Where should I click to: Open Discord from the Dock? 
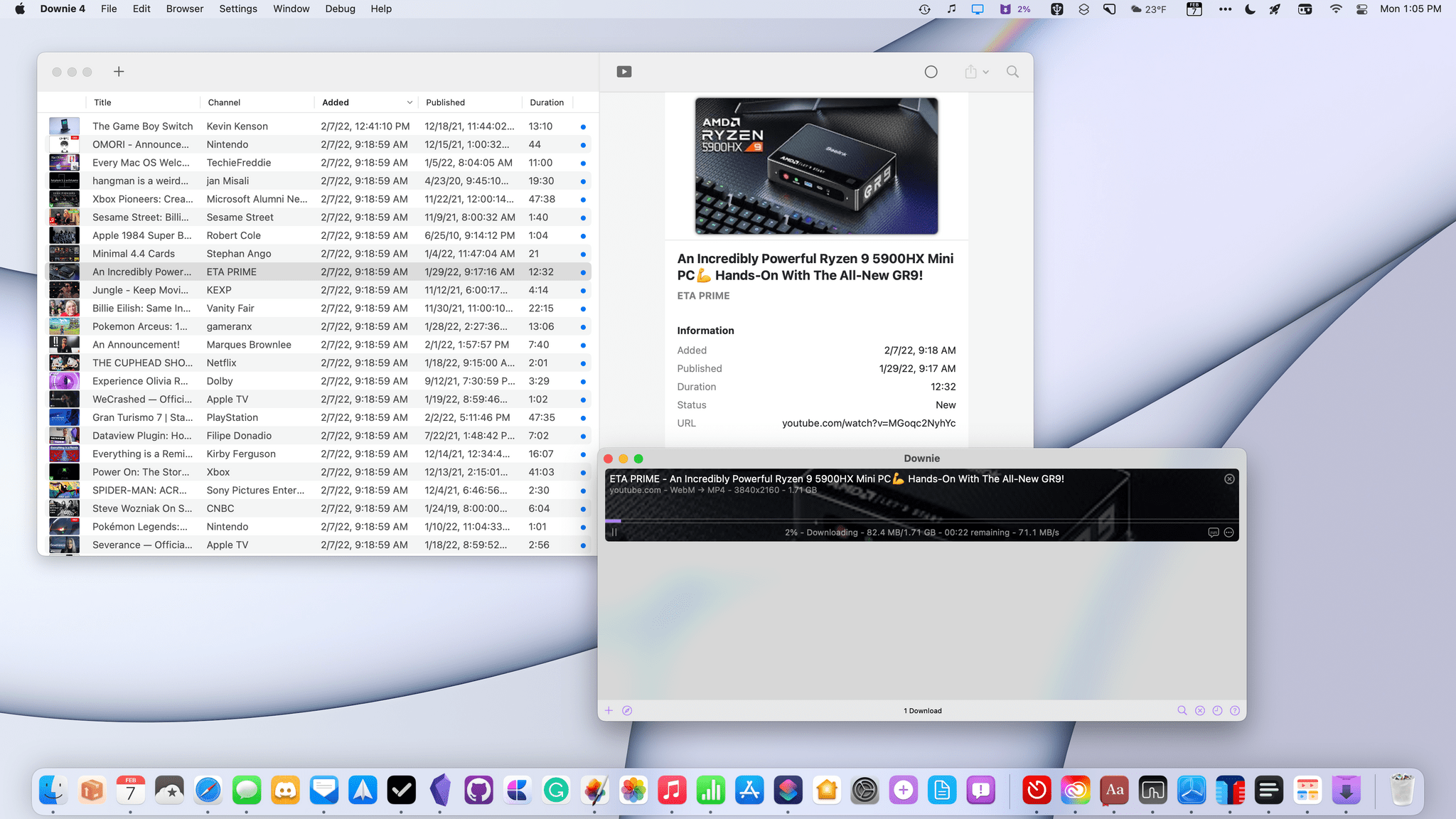point(285,790)
